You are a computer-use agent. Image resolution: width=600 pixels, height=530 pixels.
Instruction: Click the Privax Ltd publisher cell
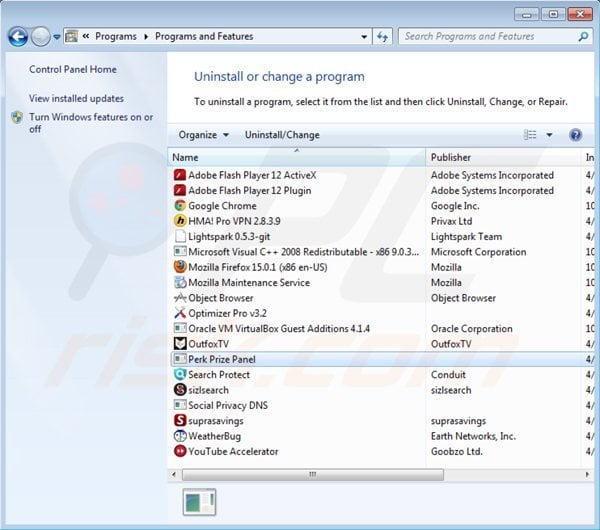click(452, 221)
